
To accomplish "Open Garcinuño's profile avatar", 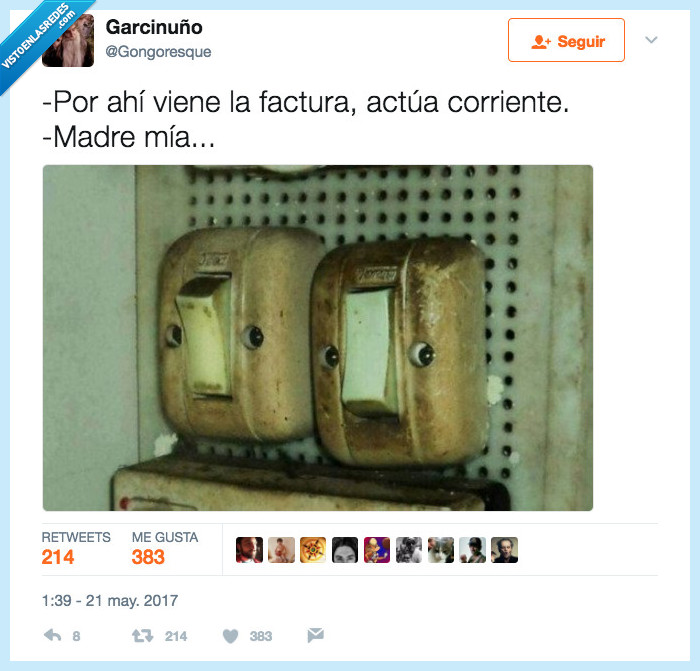I will [68, 40].
